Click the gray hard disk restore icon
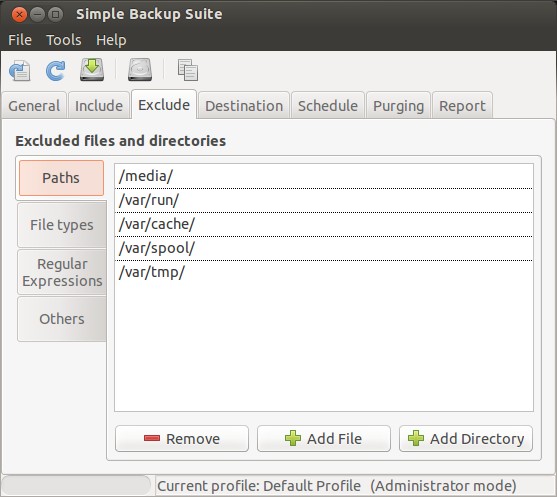557x497 pixels. point(140,70)
